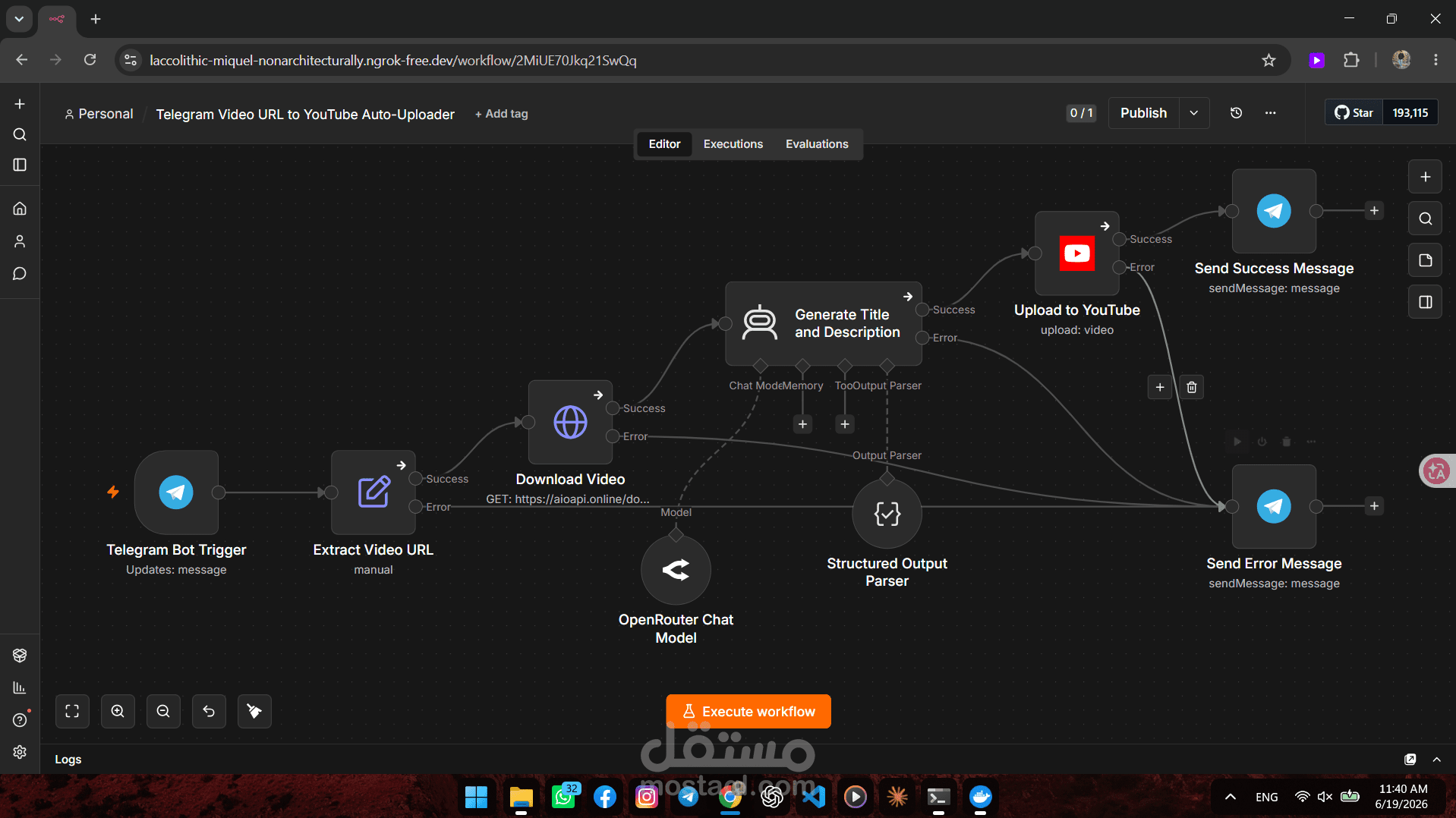Go to the home overview in sidebar
The image size is (1456, 818).
click(x=20, y=209)
